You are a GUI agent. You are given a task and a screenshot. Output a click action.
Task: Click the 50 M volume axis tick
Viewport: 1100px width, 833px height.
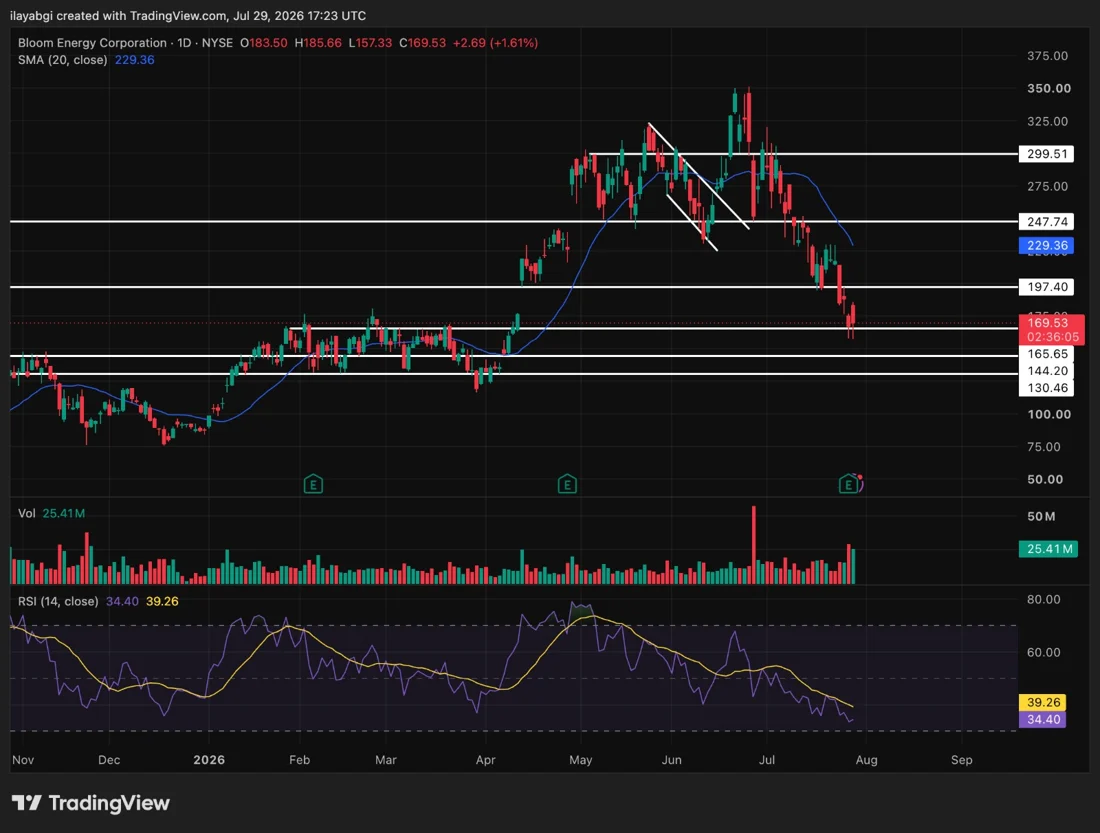1041,517
